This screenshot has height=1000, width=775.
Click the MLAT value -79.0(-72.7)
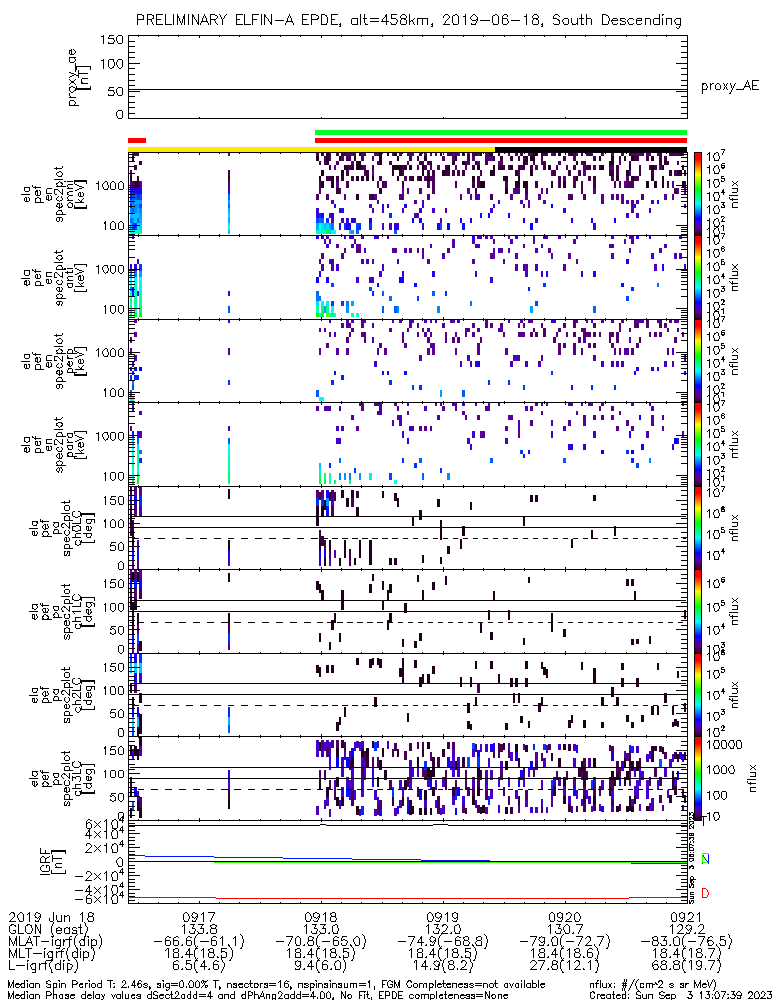pos(565,942)
